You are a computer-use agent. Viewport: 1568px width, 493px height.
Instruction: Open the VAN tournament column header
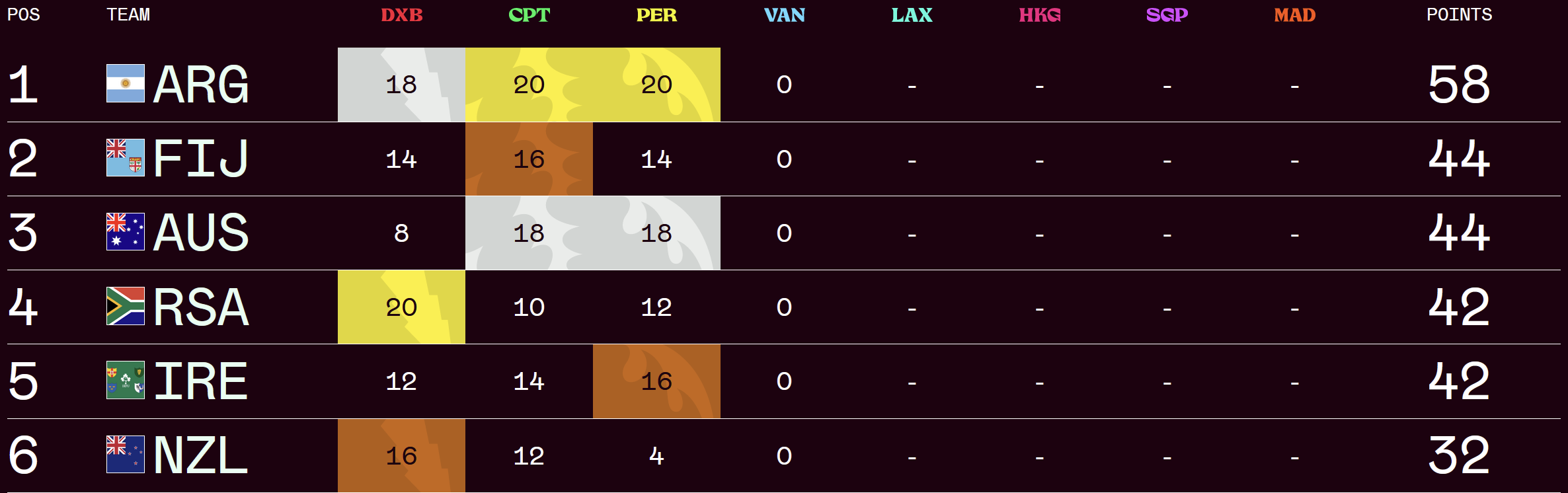[784, 15]
